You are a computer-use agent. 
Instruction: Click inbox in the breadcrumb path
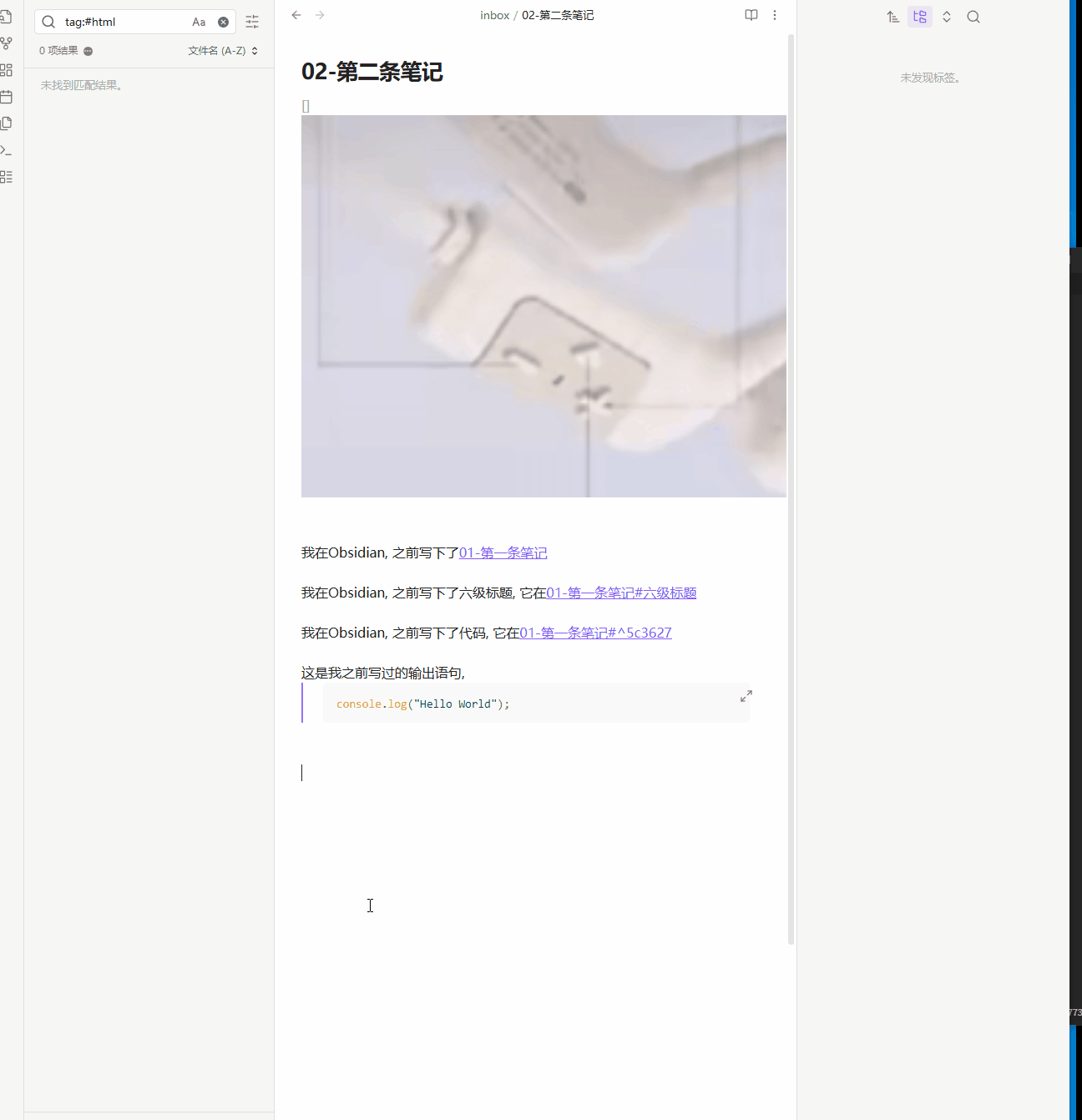[494, 15]
